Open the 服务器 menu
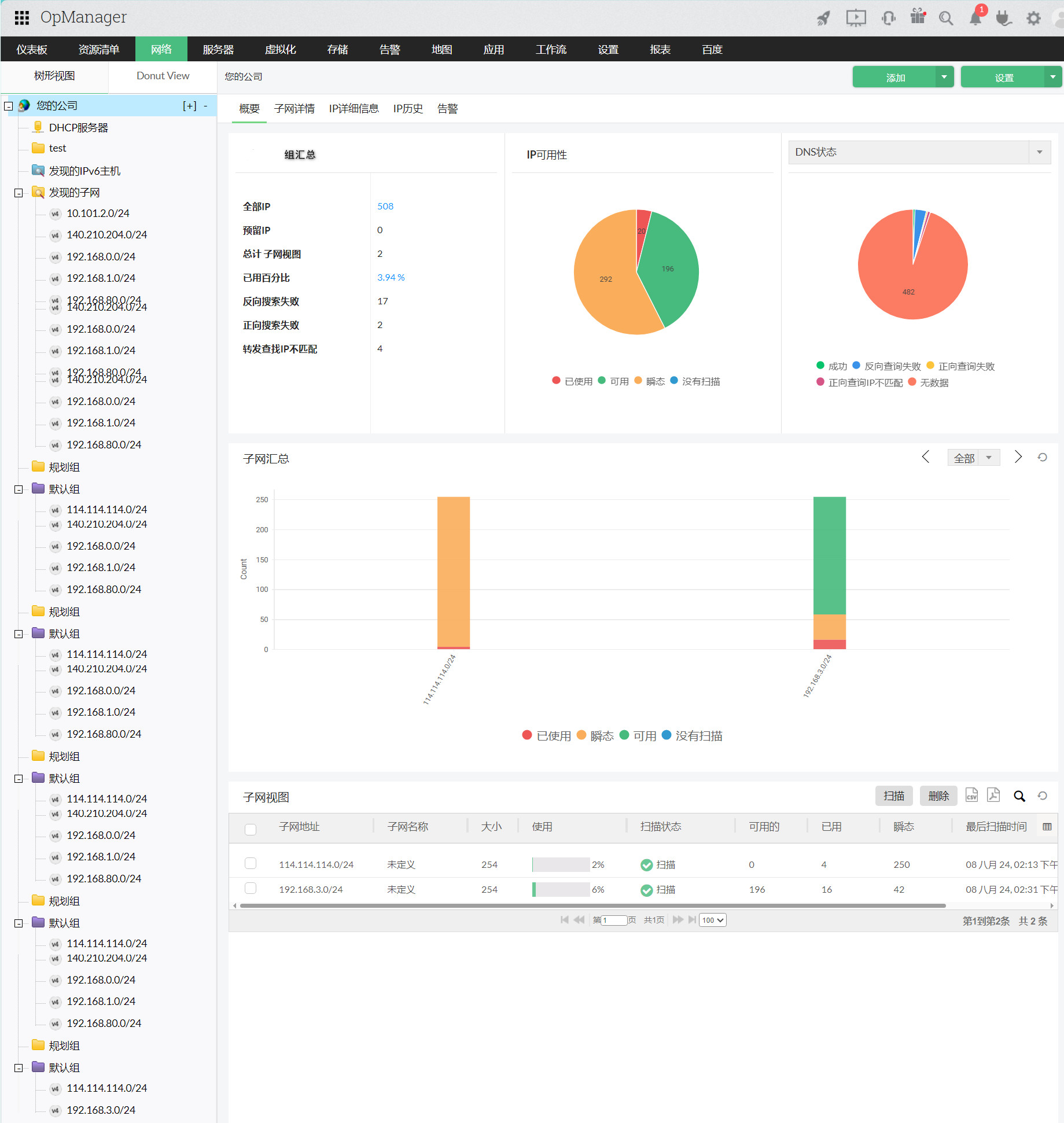The height and width of the screenshot is (1123, 1064). [218, 49]
